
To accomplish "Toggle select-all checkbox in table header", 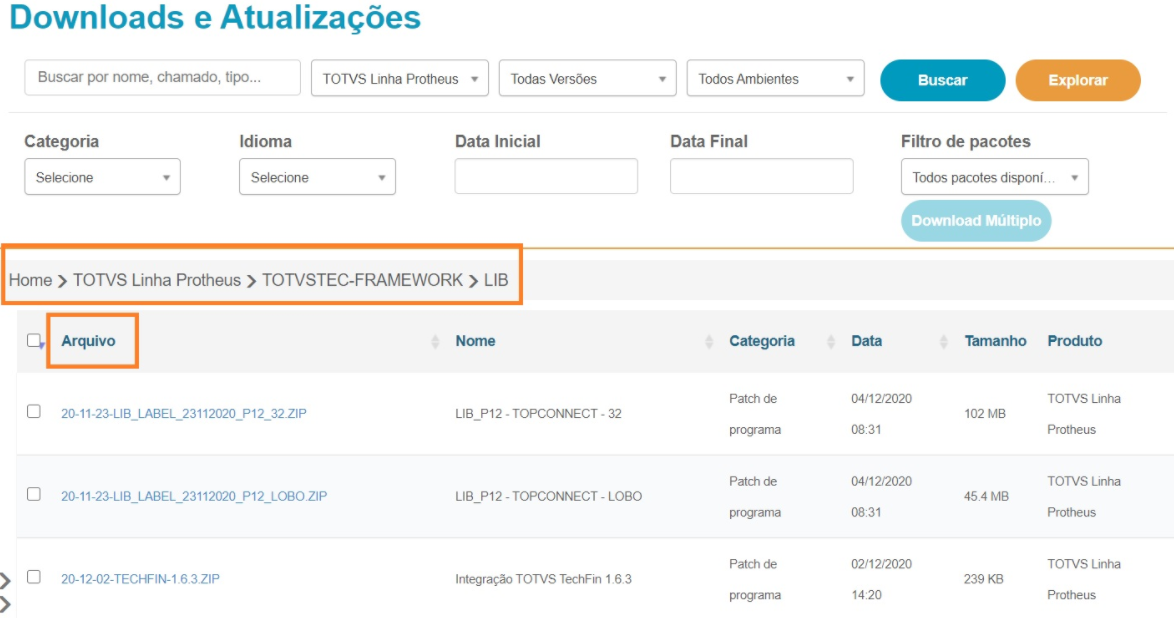I will [x=34, y=341].
